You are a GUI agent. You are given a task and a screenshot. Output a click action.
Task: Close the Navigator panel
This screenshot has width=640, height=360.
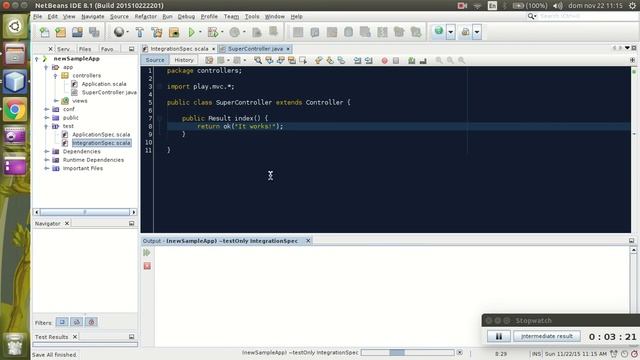tap(67, 223)
